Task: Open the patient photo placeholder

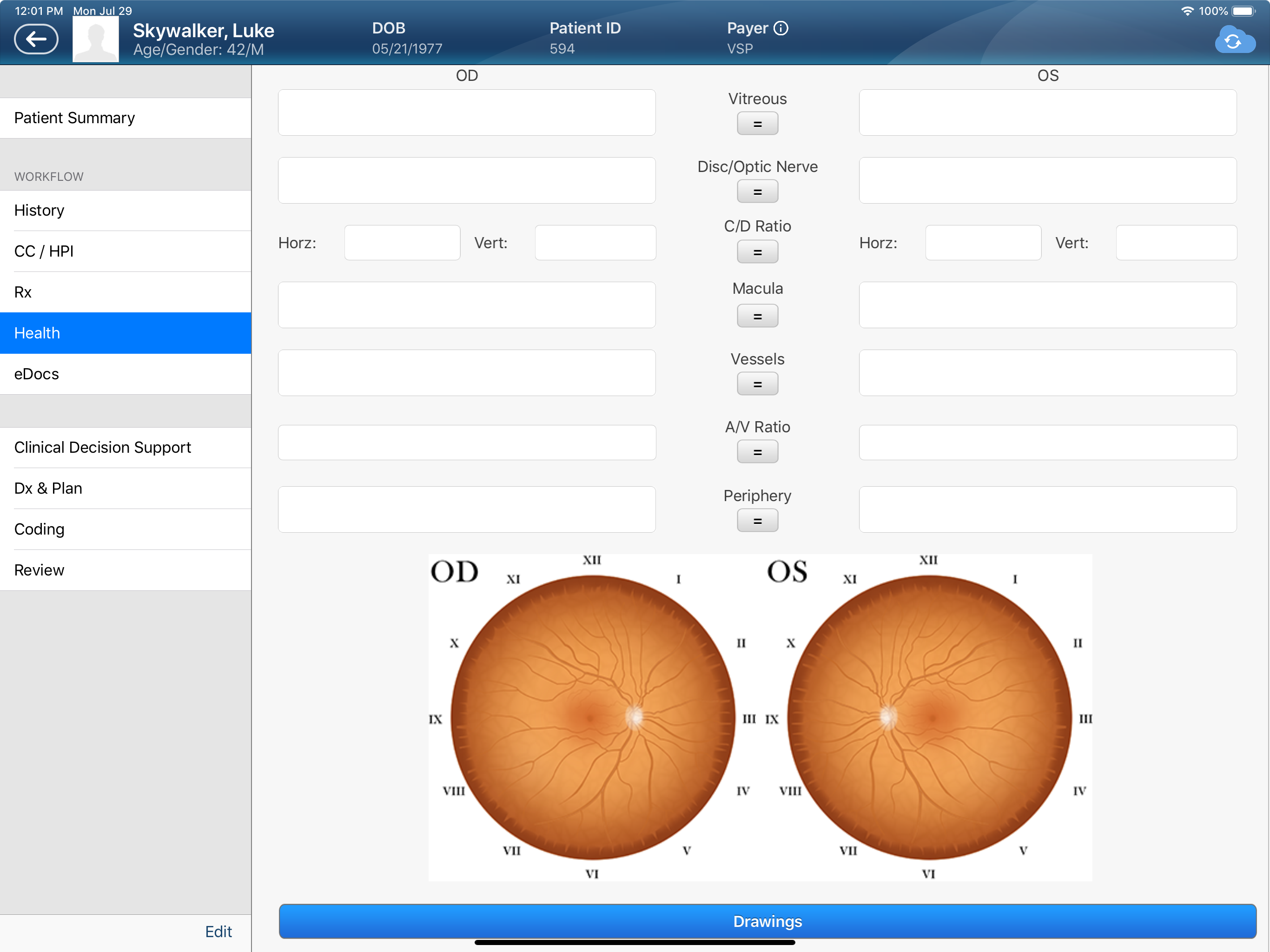Action: pos(95,39)
